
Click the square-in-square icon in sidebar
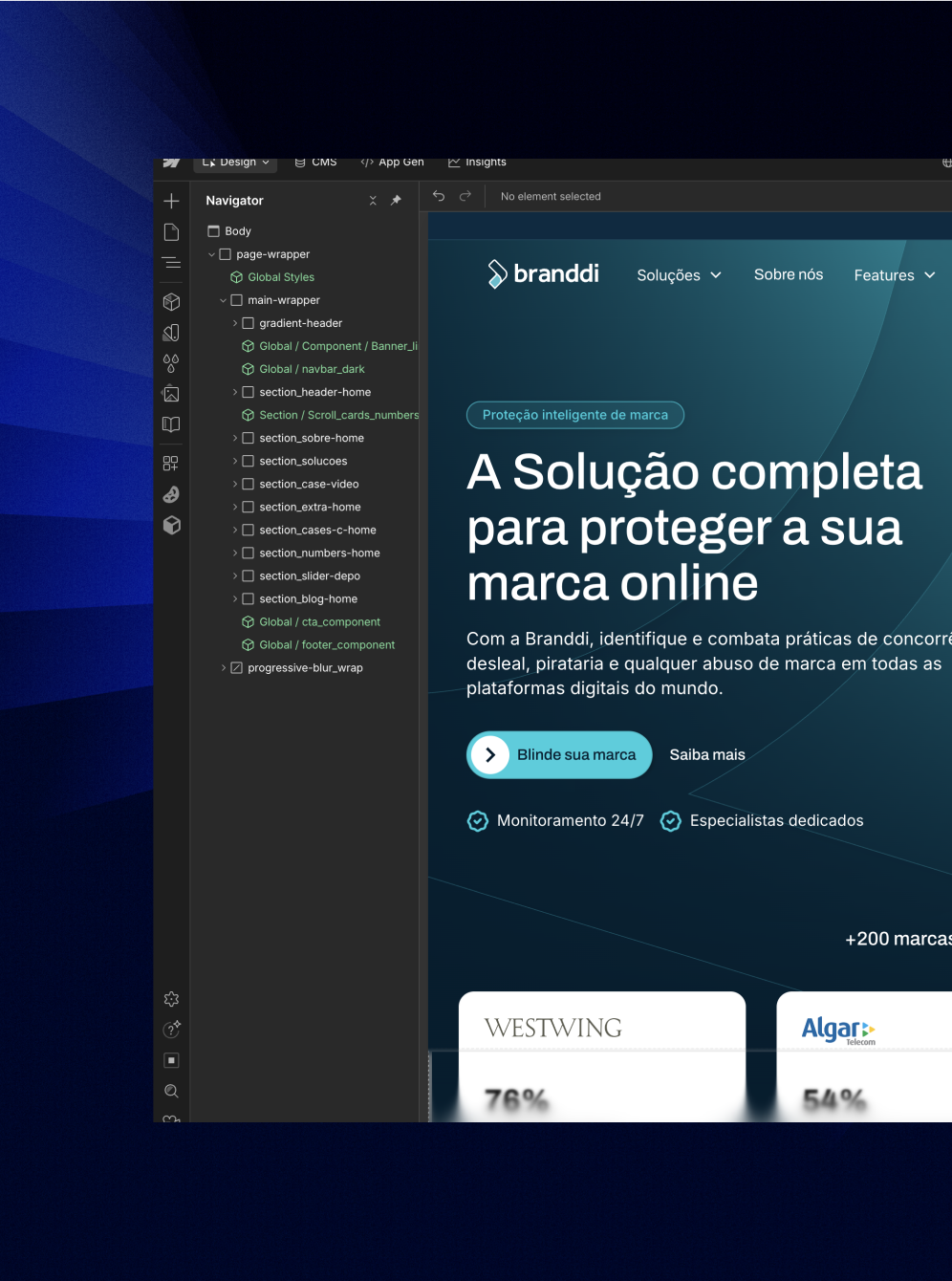click(171, 1060)
